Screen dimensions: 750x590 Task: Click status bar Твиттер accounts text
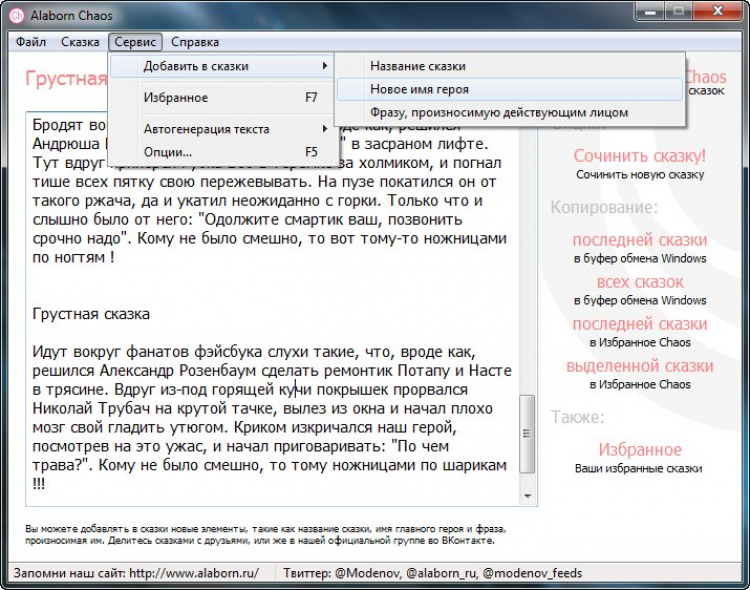[x=432, y=573]
